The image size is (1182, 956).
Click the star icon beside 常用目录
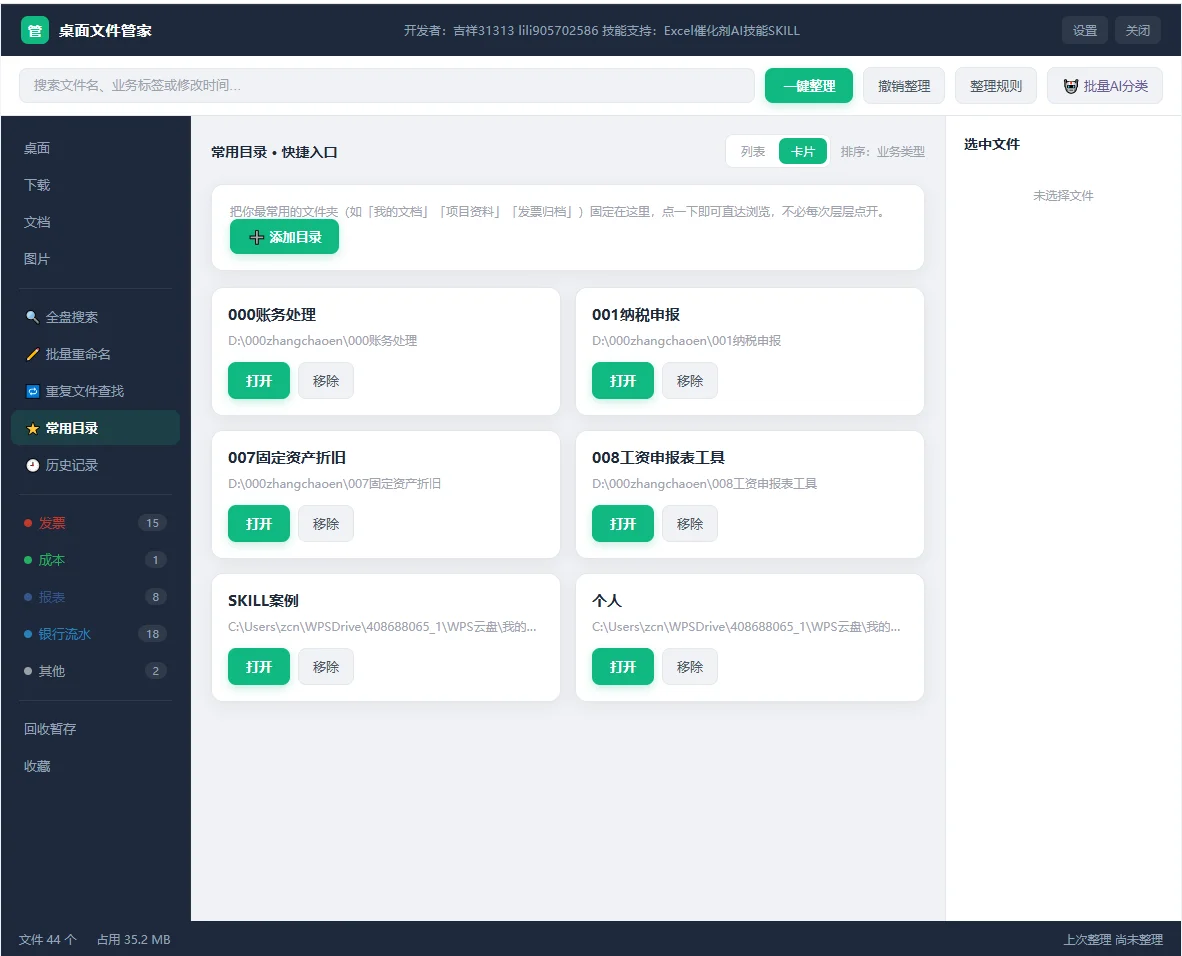[32, 428]
